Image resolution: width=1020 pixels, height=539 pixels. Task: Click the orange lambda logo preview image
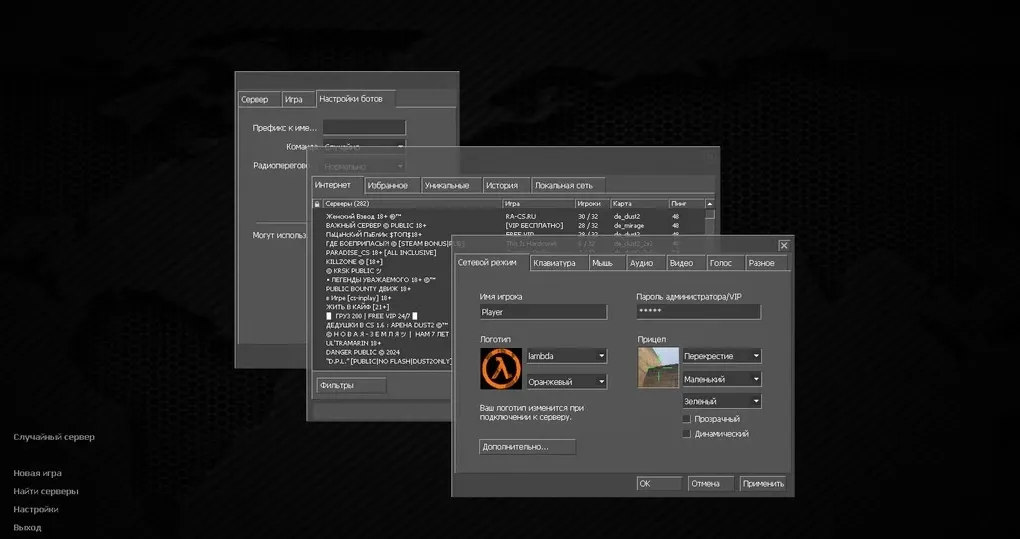click(x=501, y=368)
